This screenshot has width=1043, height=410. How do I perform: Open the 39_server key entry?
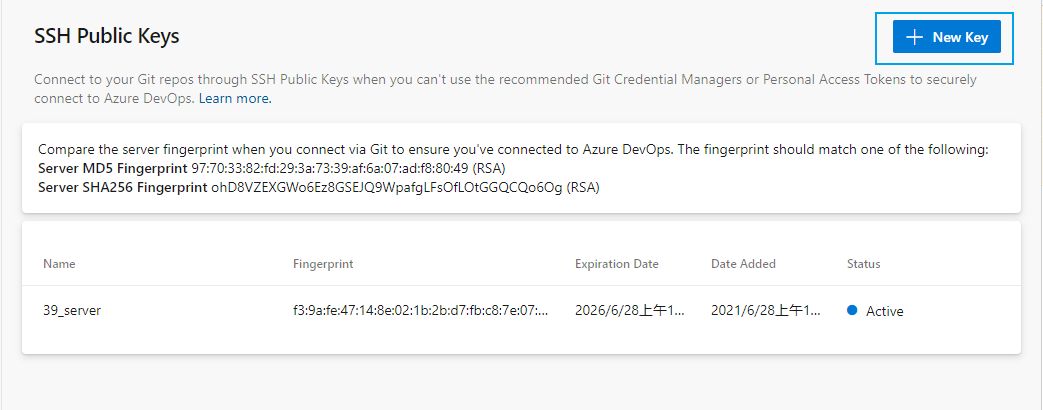coord(72,311)
